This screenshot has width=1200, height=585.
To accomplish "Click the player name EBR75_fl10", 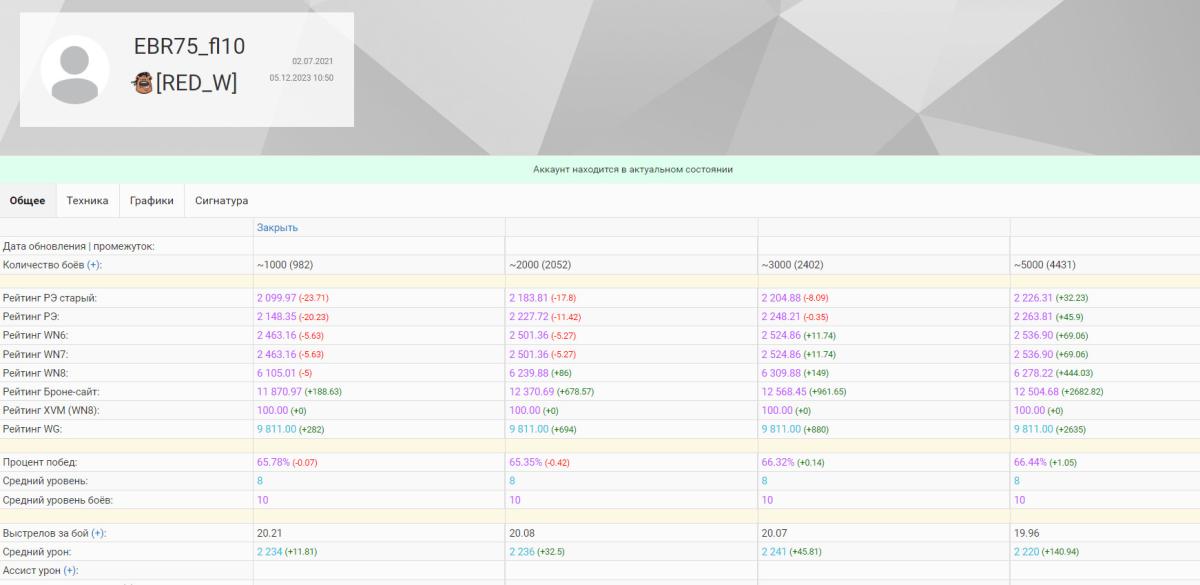I will point(189,47).
